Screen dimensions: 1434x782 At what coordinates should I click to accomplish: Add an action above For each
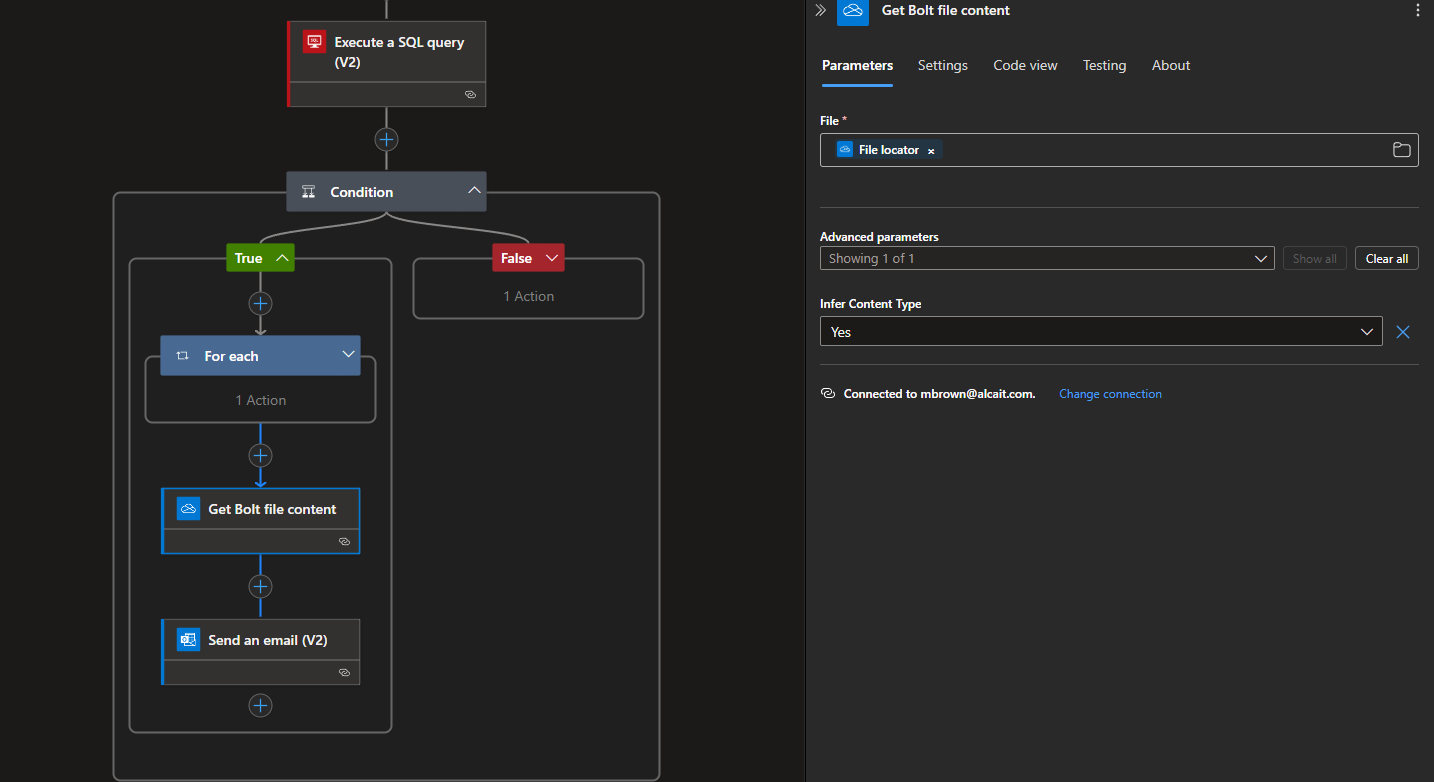[261, 303]
